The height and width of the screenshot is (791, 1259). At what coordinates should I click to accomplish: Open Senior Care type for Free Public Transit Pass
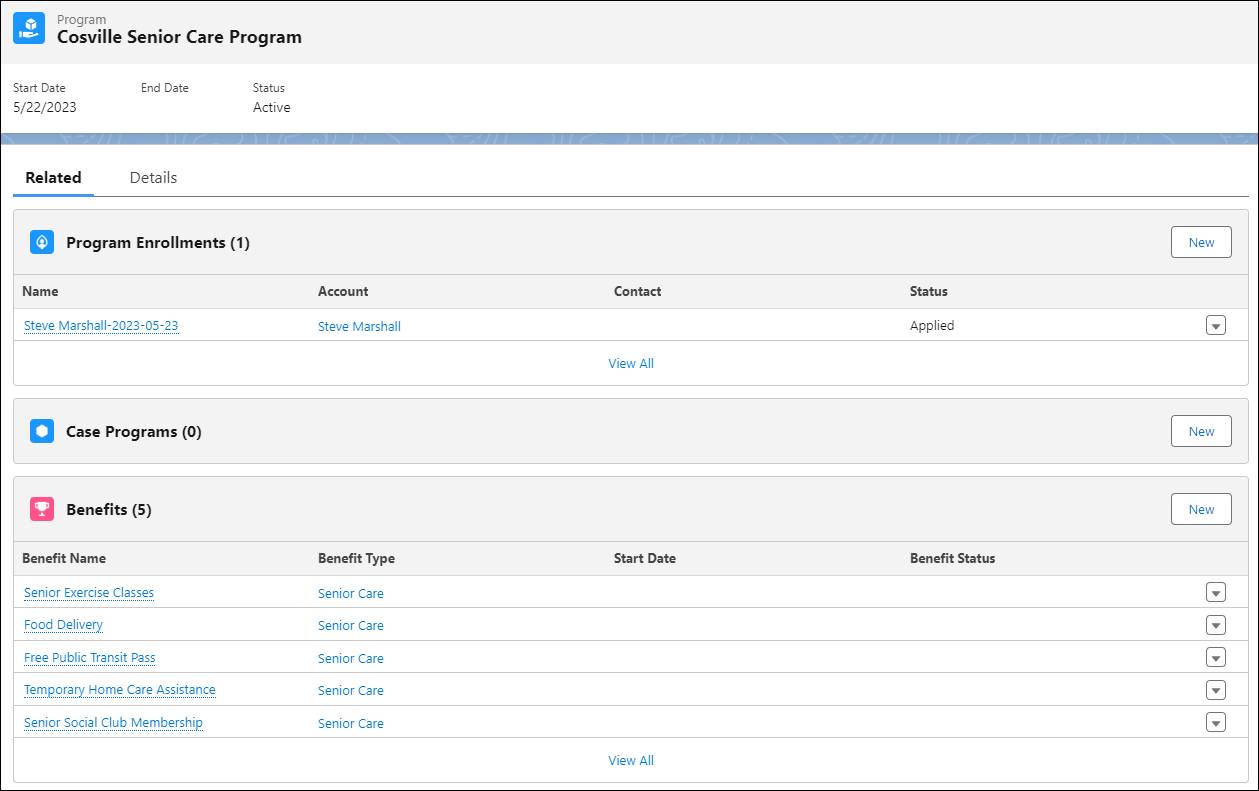351,658
